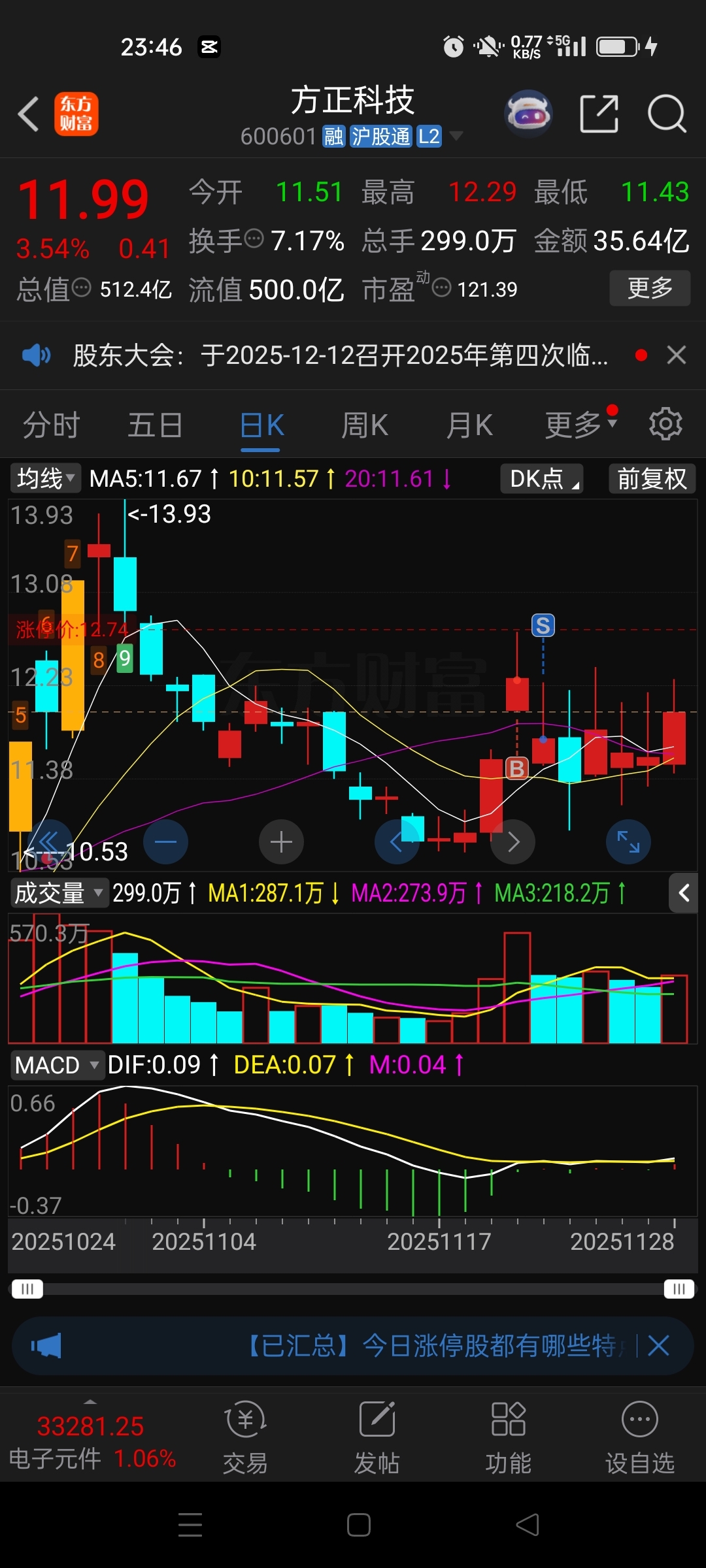Open 成交量 indicator dropdown
This screenshot has width=706, height=1568.
click(x=59, y=893)
